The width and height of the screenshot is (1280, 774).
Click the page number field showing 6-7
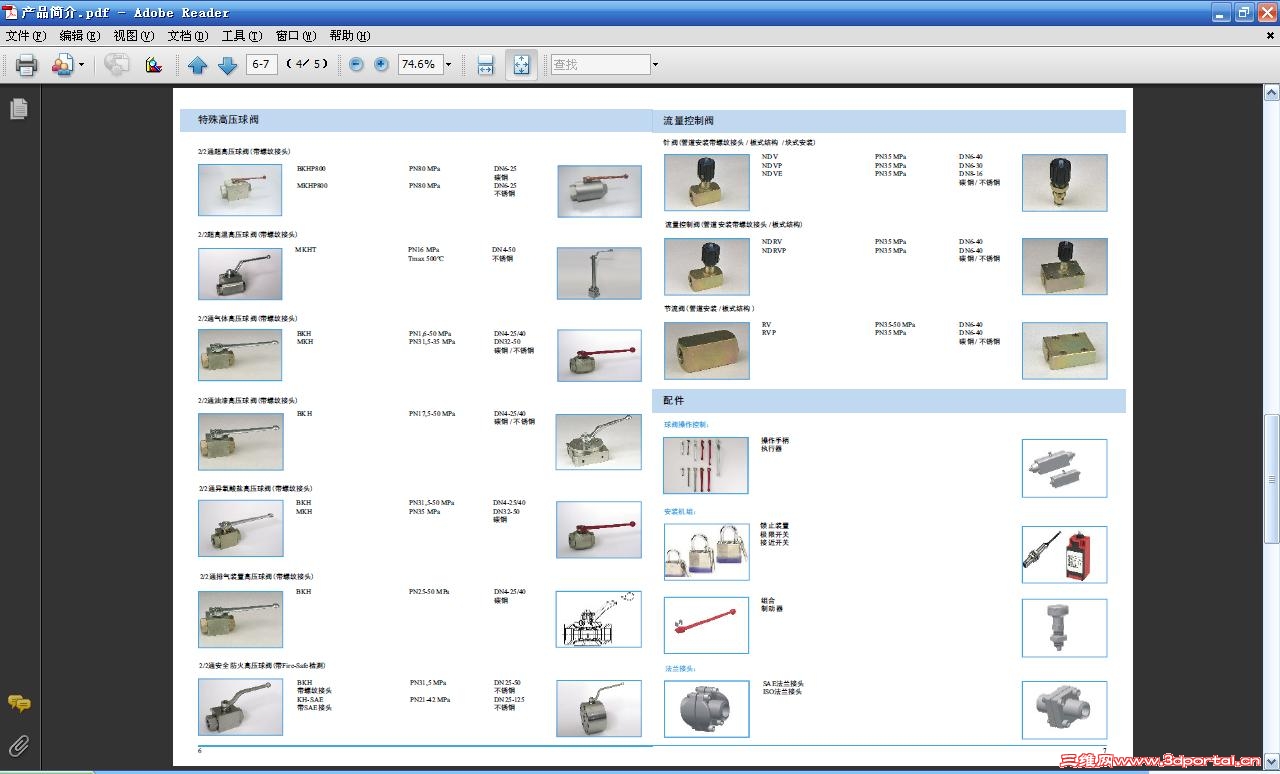coord(262,64)
